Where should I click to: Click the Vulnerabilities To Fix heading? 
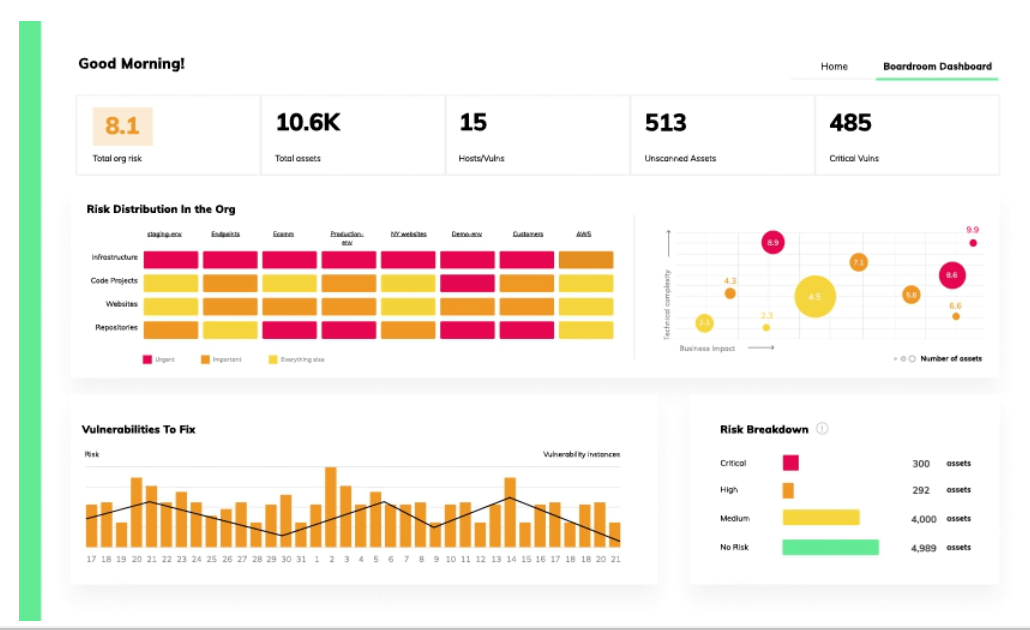[x=139, y=429]
